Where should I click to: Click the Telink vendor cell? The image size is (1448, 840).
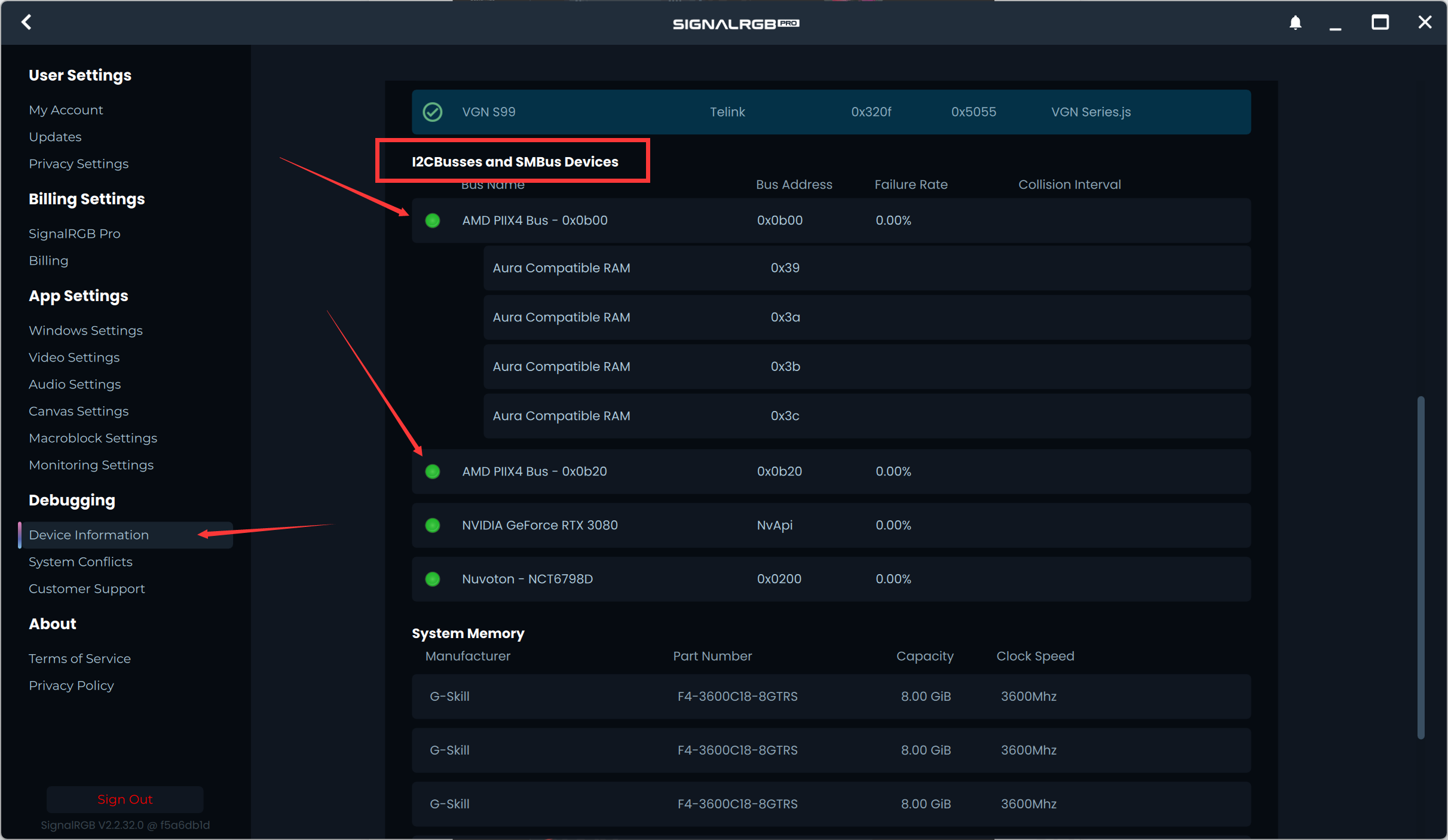click(x=727, y=112)
